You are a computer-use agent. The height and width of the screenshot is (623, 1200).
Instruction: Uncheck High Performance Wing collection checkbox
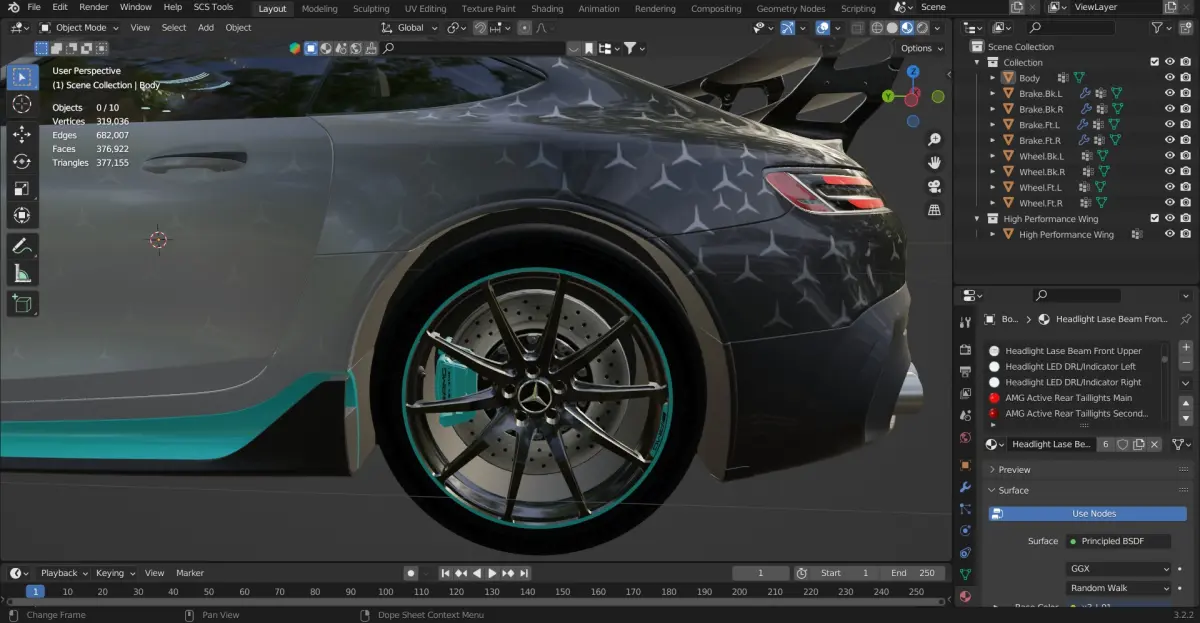pos(1155,218)
